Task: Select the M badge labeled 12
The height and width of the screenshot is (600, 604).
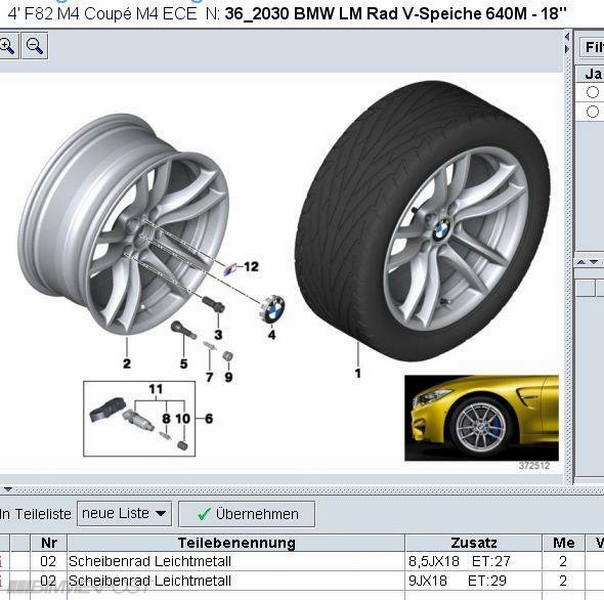Action: 231,266
